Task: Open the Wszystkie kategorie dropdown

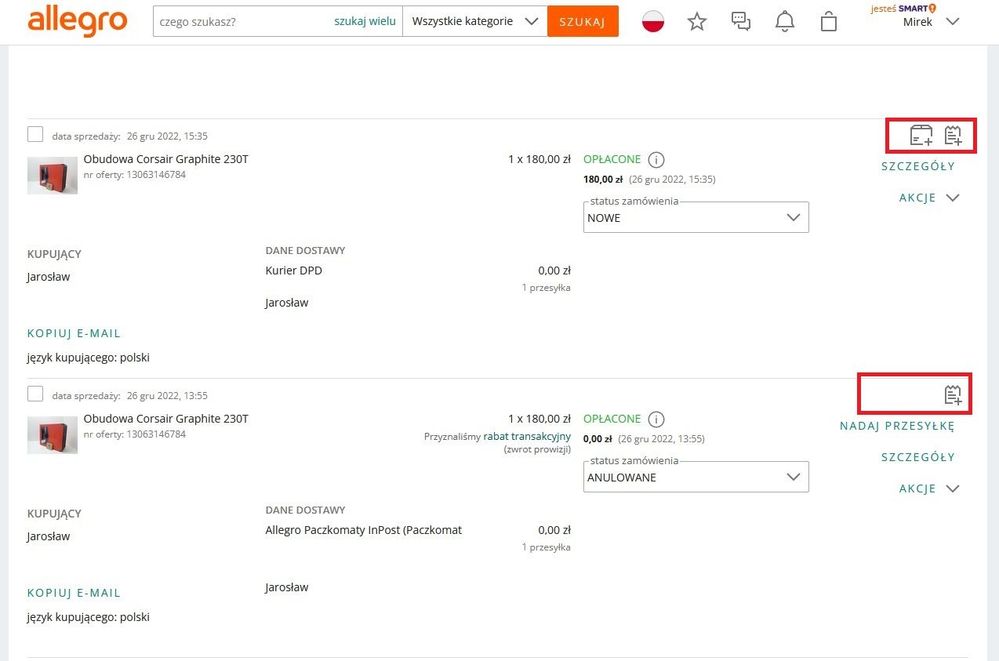Action: tap(475, 22)
